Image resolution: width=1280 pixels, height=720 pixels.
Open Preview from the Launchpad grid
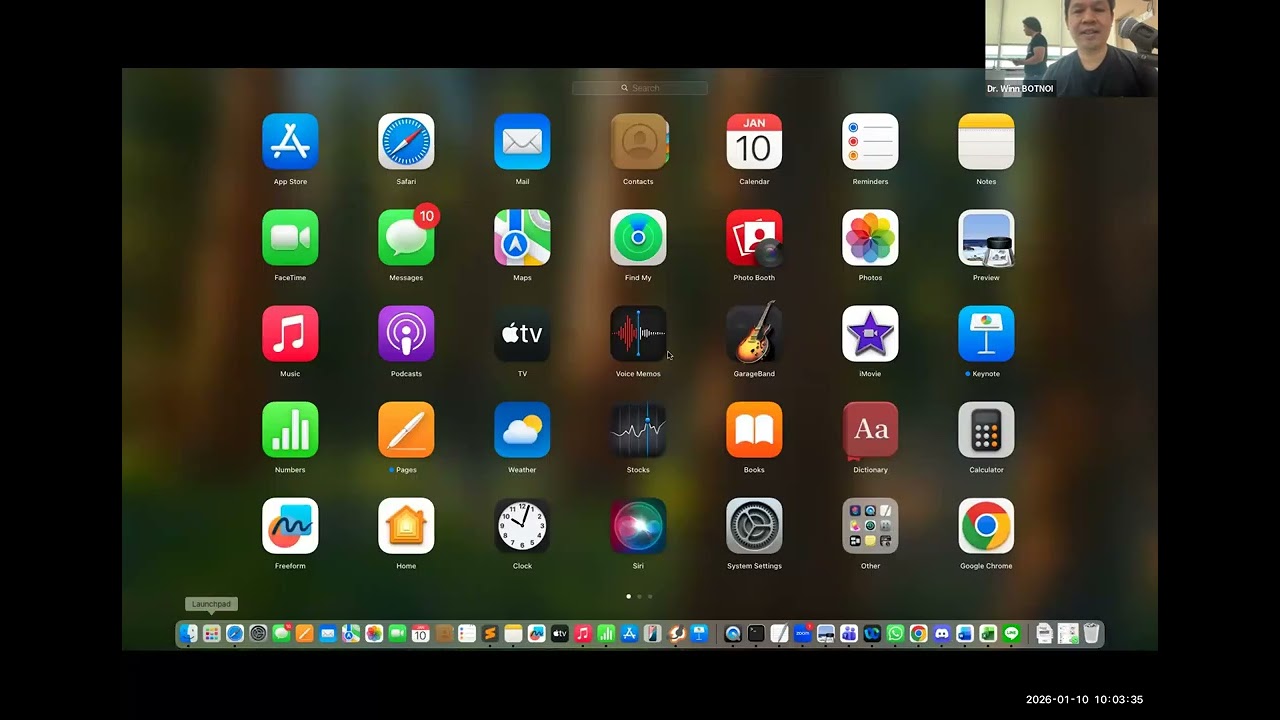coord(986,237)
